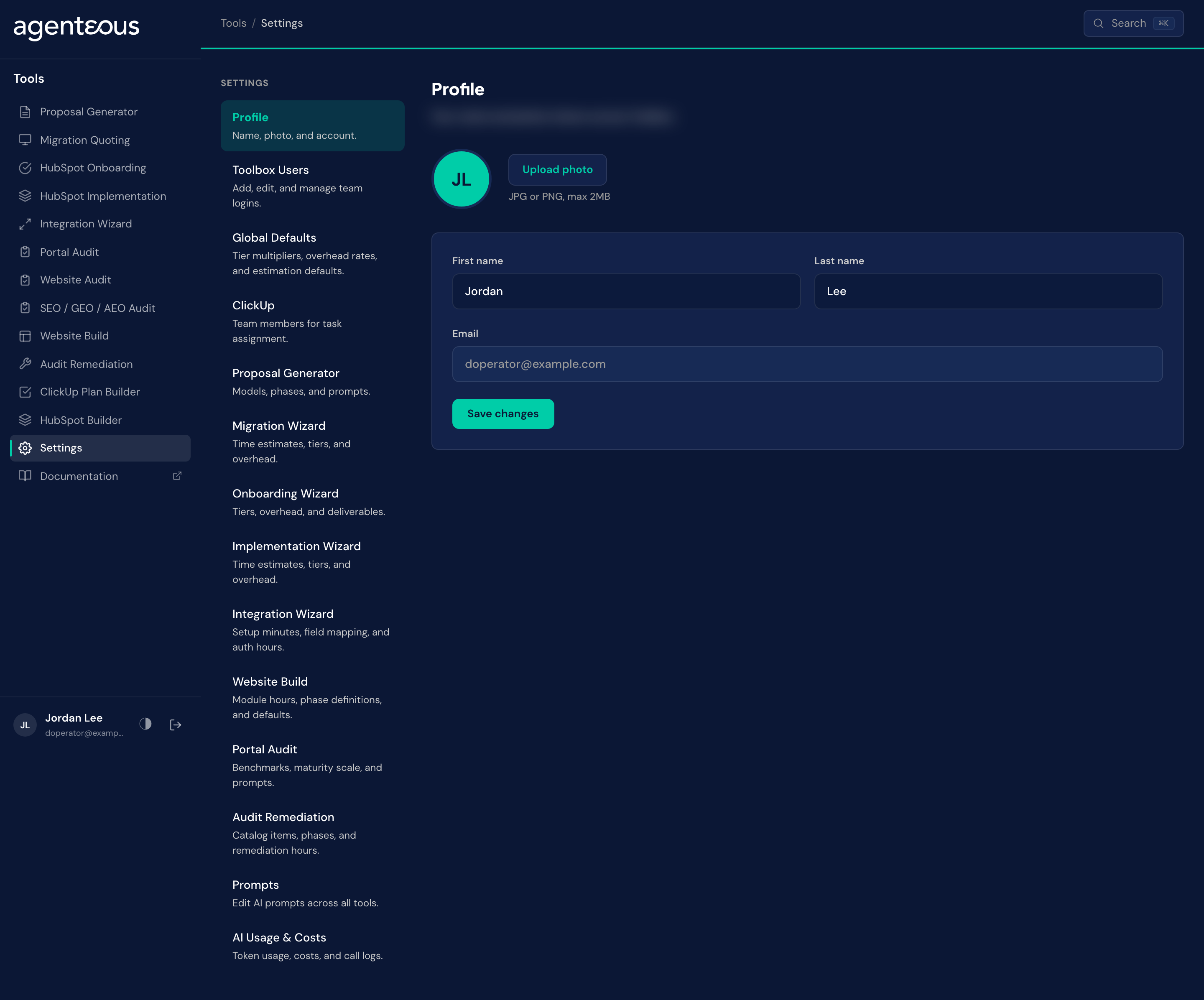This screenshot has height=1000, width=1204.
Task: Open Toolbox Users settings section
Action: pyautogui.click(x=312, y=186)
